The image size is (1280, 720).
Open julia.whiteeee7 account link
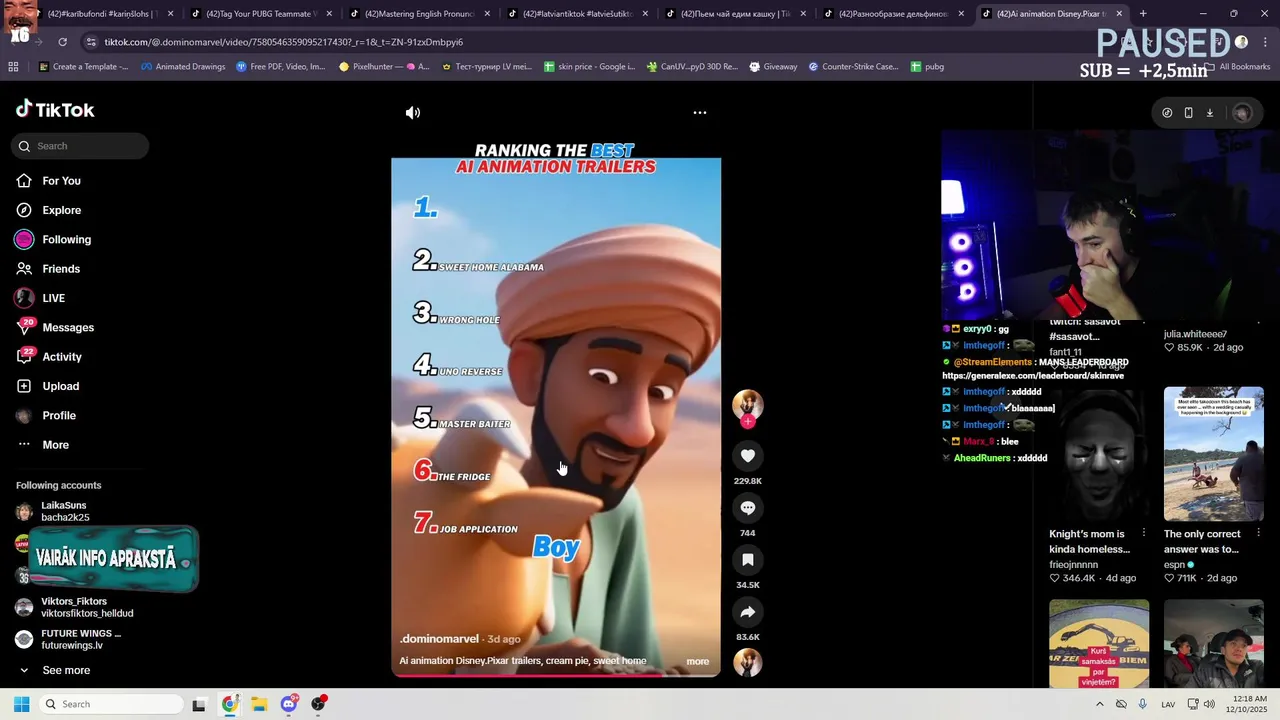click(x=1195, y=334)
